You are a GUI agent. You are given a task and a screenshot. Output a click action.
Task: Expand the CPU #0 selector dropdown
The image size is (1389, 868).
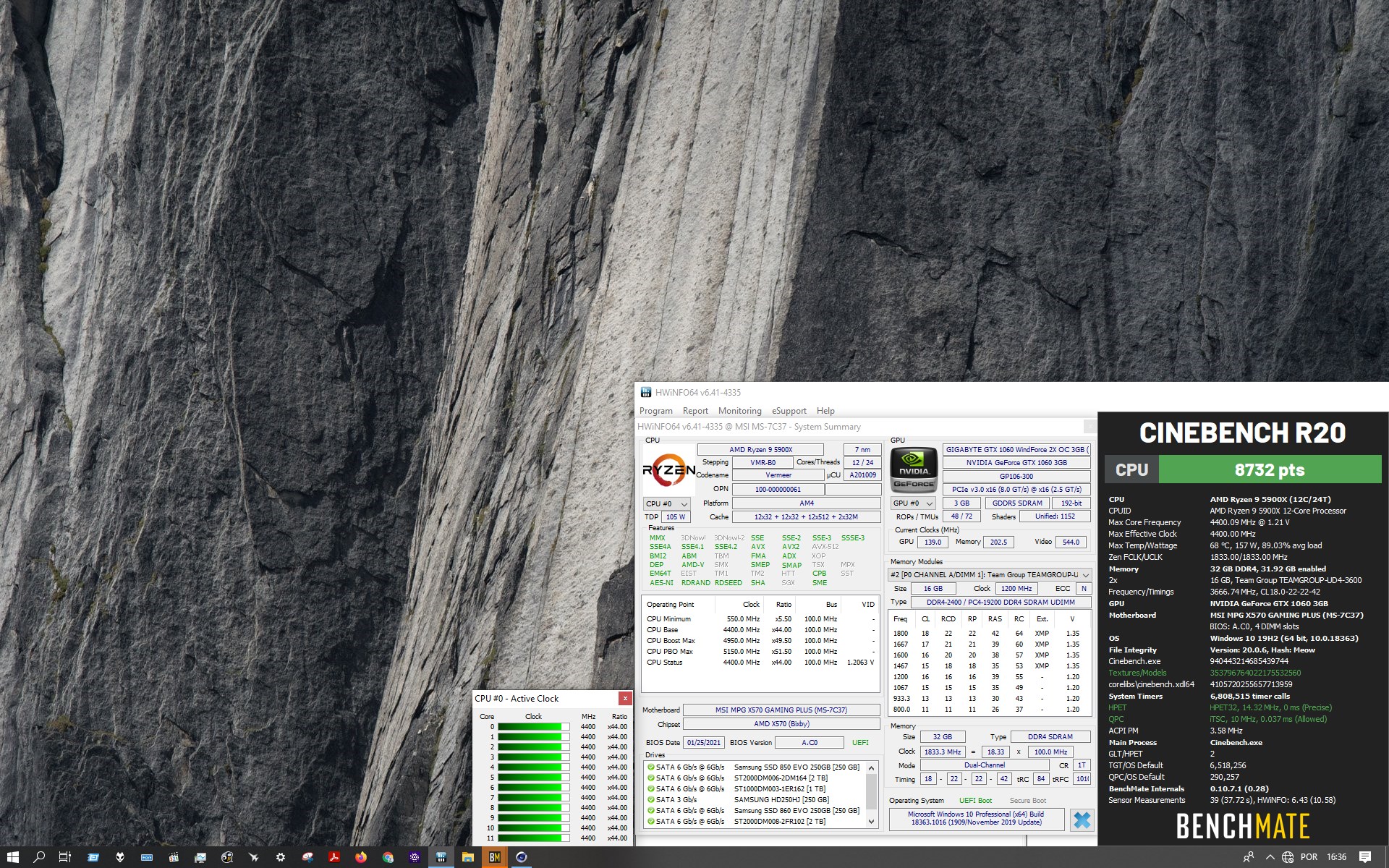point(666,503)
